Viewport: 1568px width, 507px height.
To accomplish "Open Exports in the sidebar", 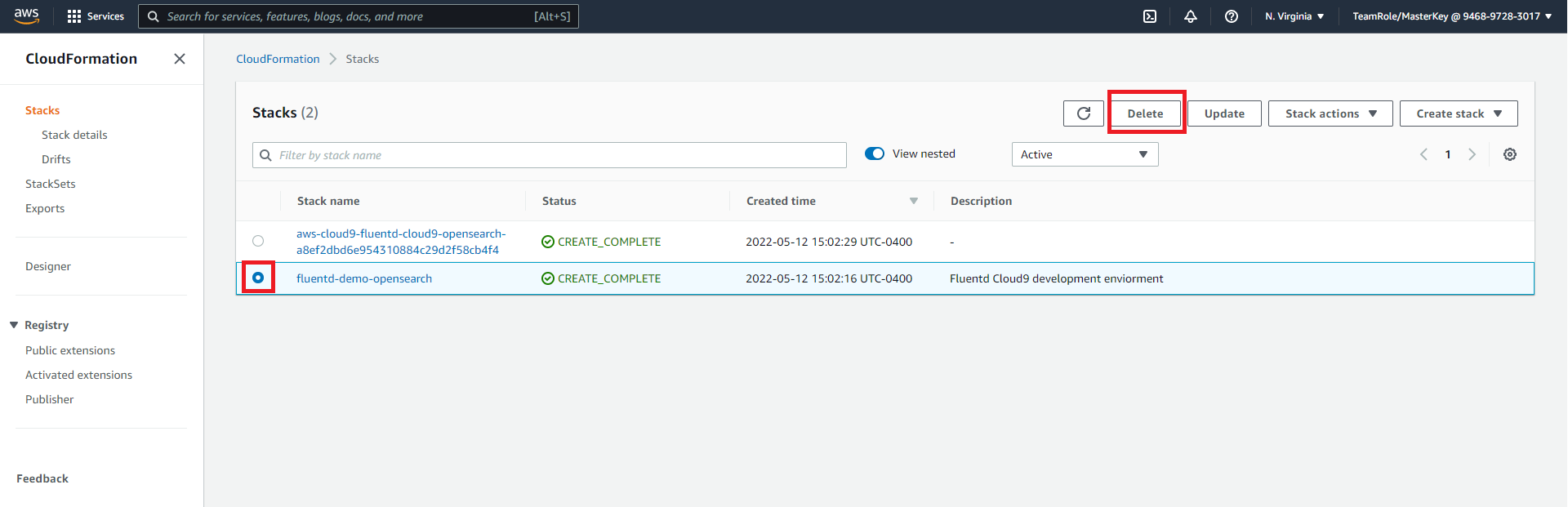I will pyautogui.click(x=45, y=208).
